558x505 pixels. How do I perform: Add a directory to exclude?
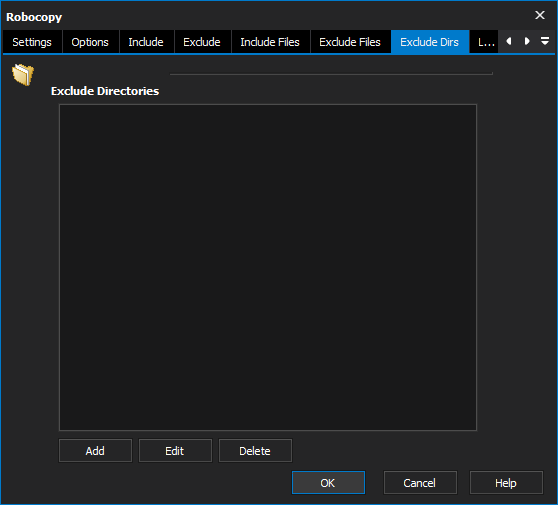[x=95, y=451]
